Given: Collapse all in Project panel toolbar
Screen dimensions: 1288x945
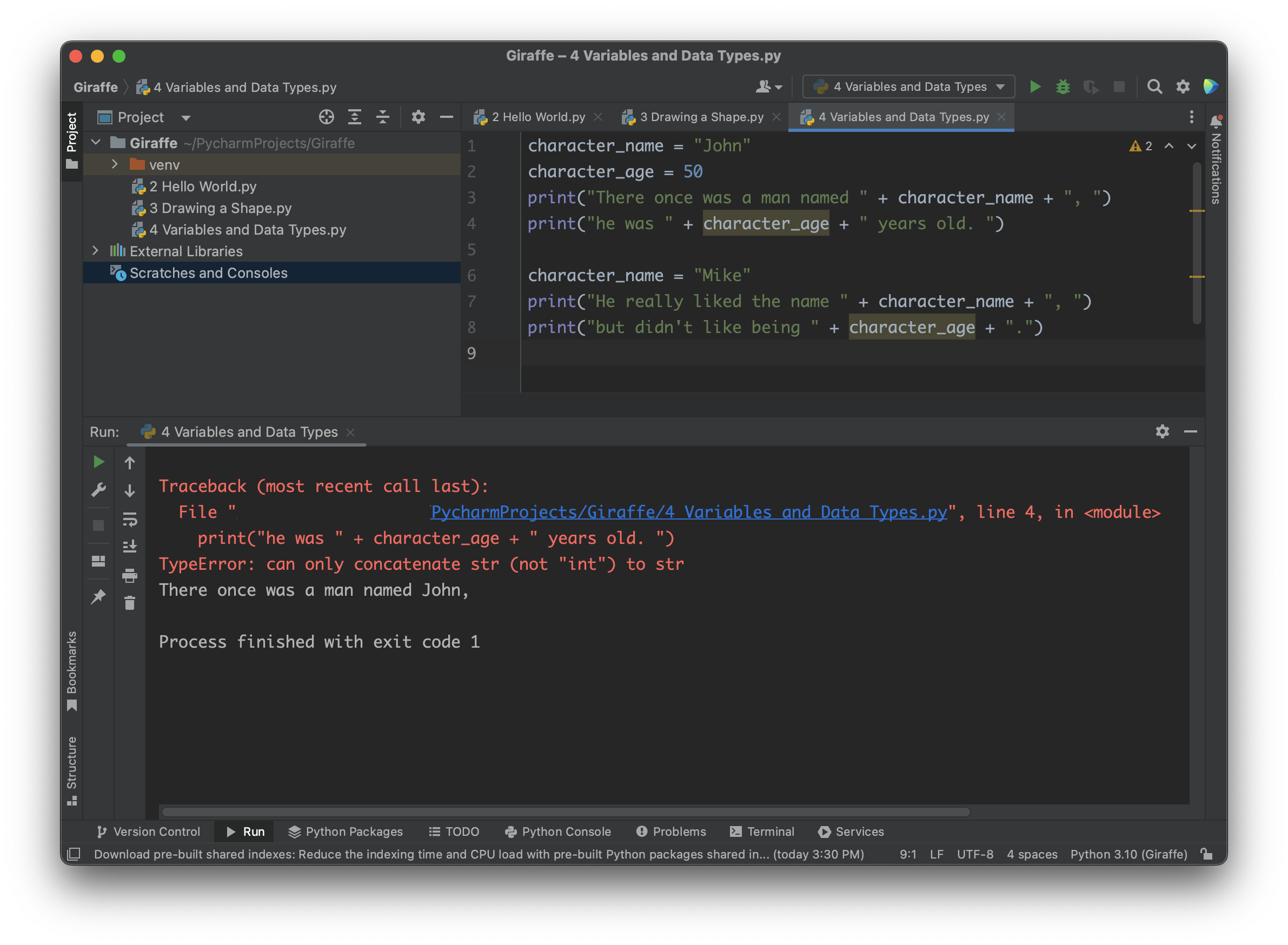Looking at the screenshot, I should tap(382, 117).
